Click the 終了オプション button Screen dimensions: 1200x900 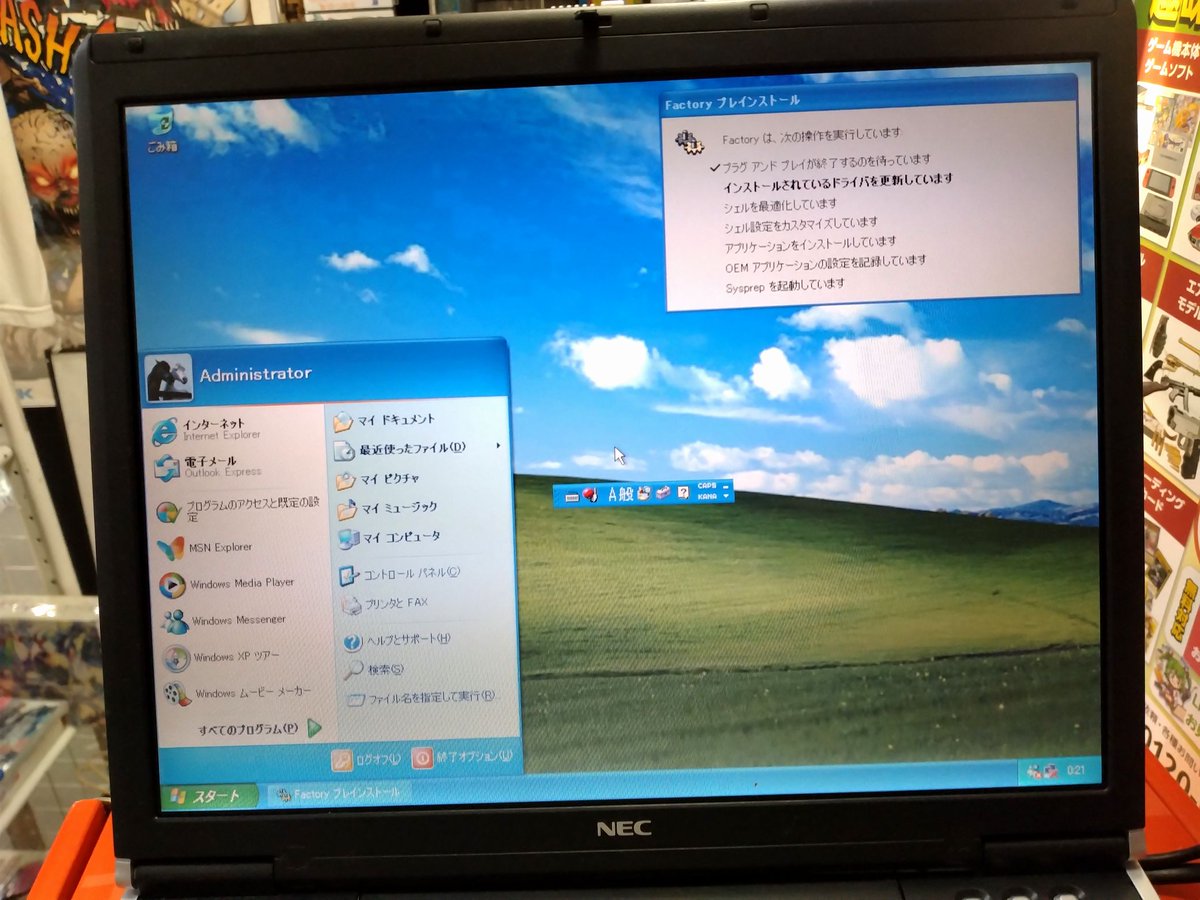click(464, 757)
